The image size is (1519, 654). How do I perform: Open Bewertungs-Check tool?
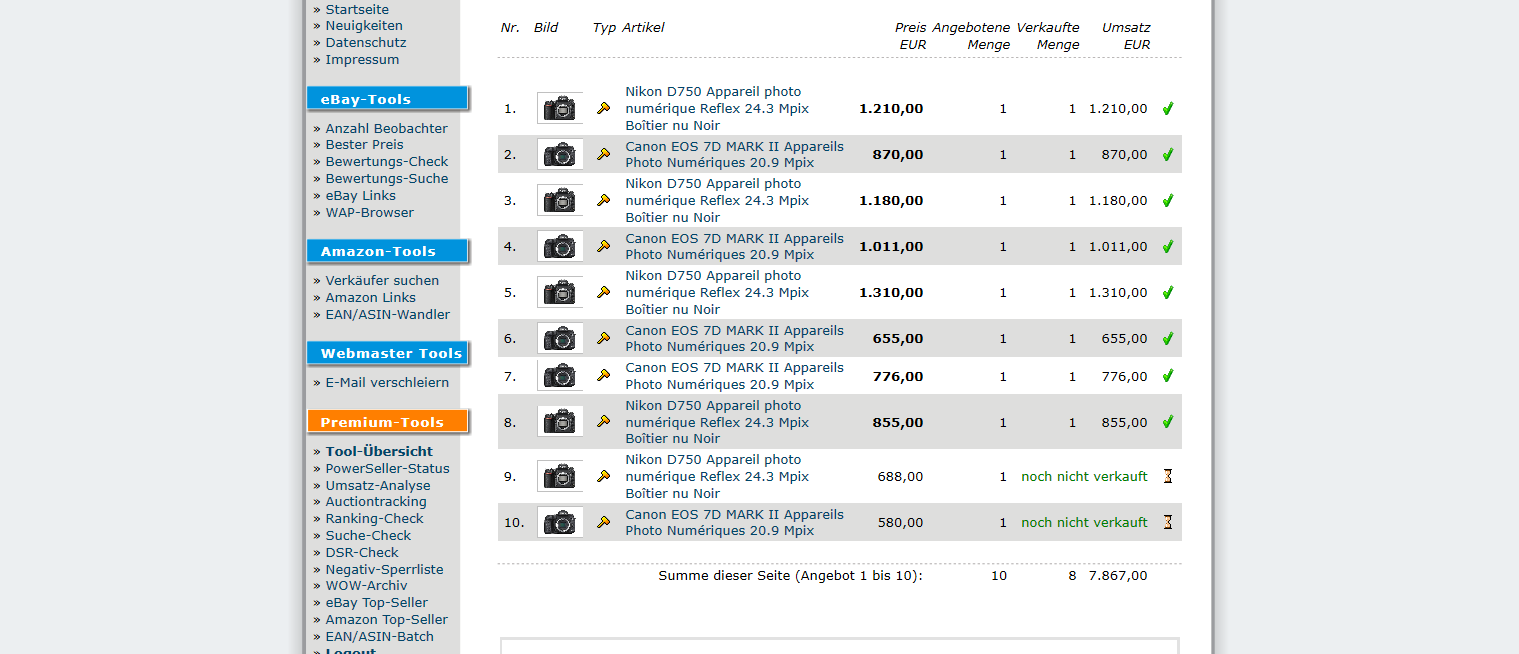(x=386, y=161)
